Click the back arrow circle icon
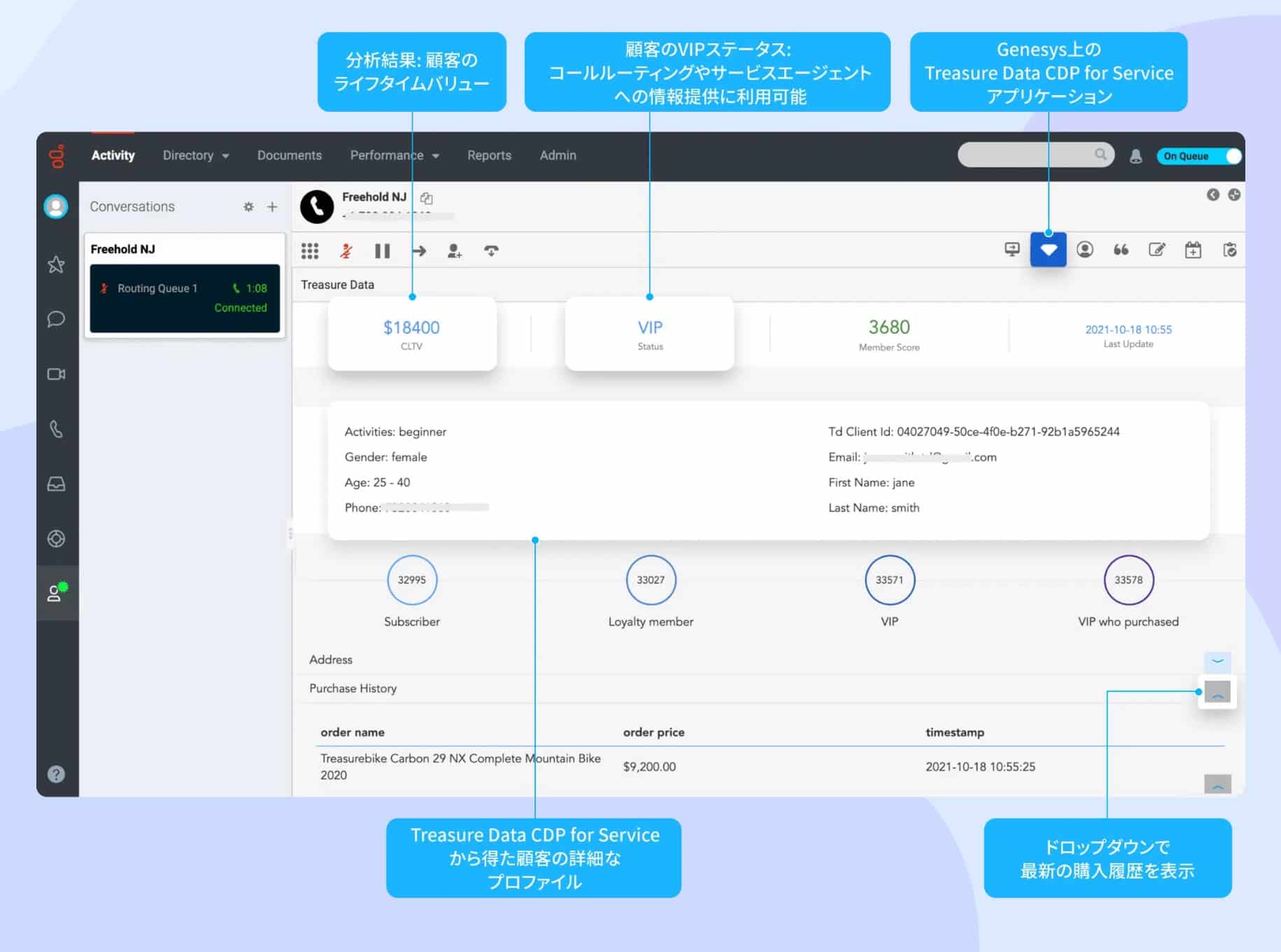 click(x=1212, y=194)
